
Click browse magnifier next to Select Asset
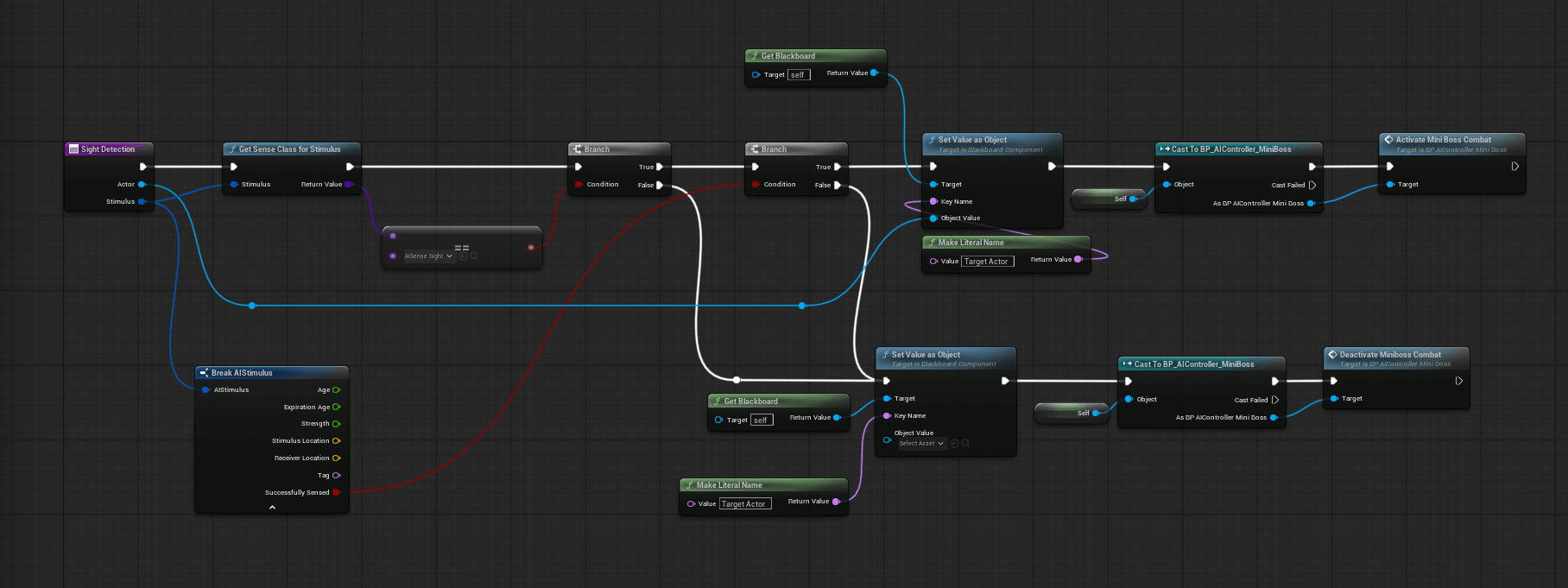[x=965, y=443]
